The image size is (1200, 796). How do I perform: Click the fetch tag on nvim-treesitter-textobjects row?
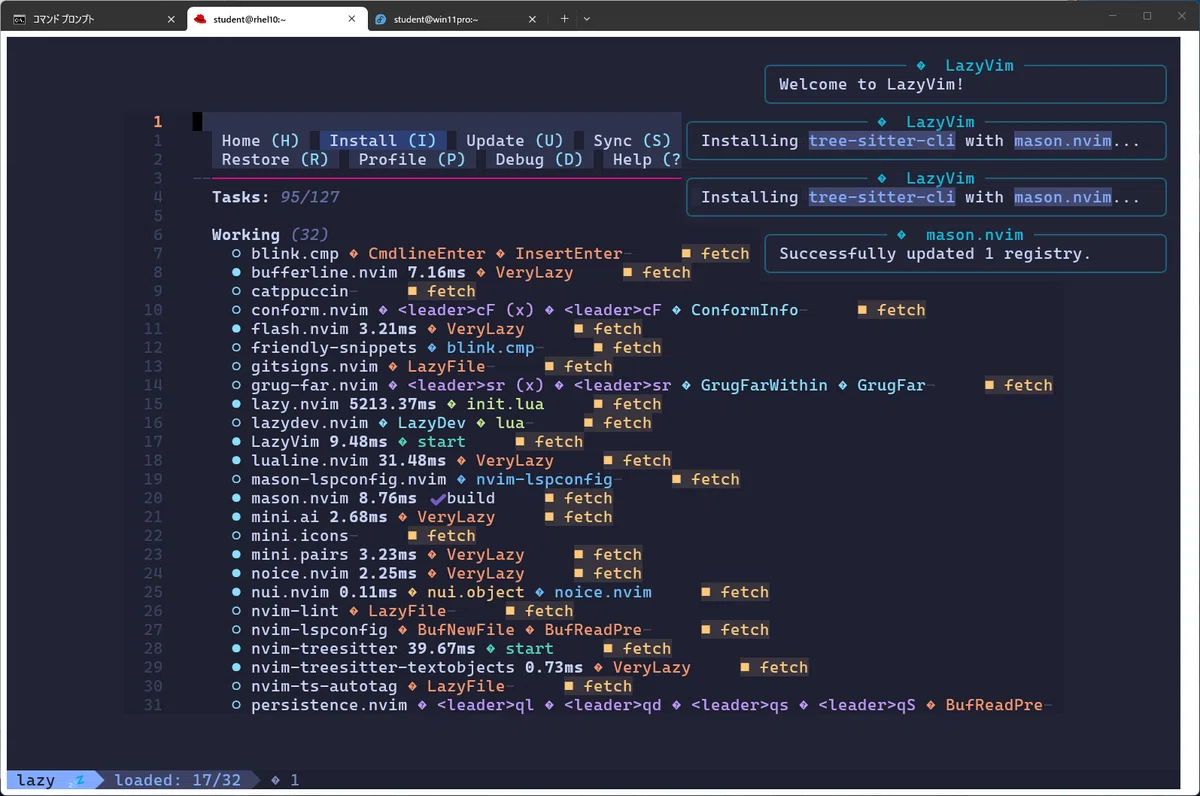[774, 667]
